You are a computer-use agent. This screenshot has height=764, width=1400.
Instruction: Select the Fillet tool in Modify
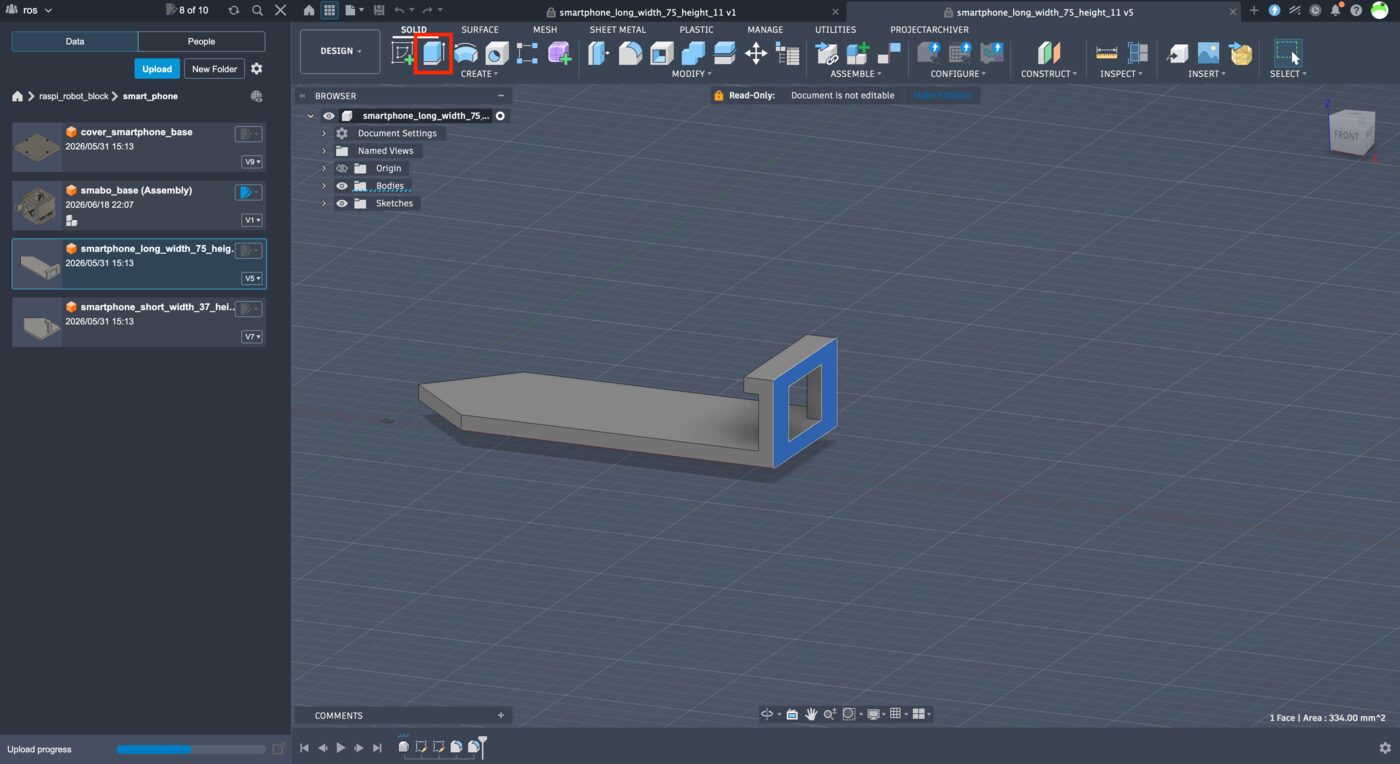tap(630, 53)
